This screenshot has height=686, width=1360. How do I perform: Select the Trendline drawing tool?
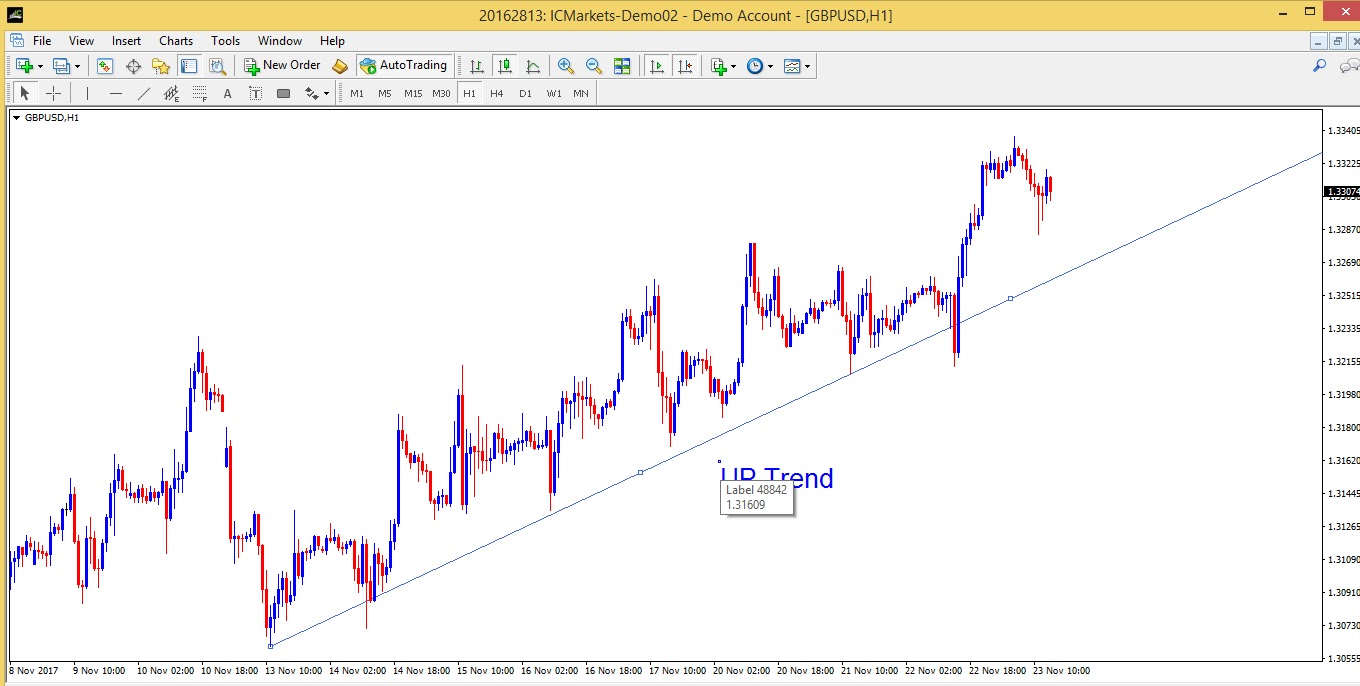click(x=145, y=93)
